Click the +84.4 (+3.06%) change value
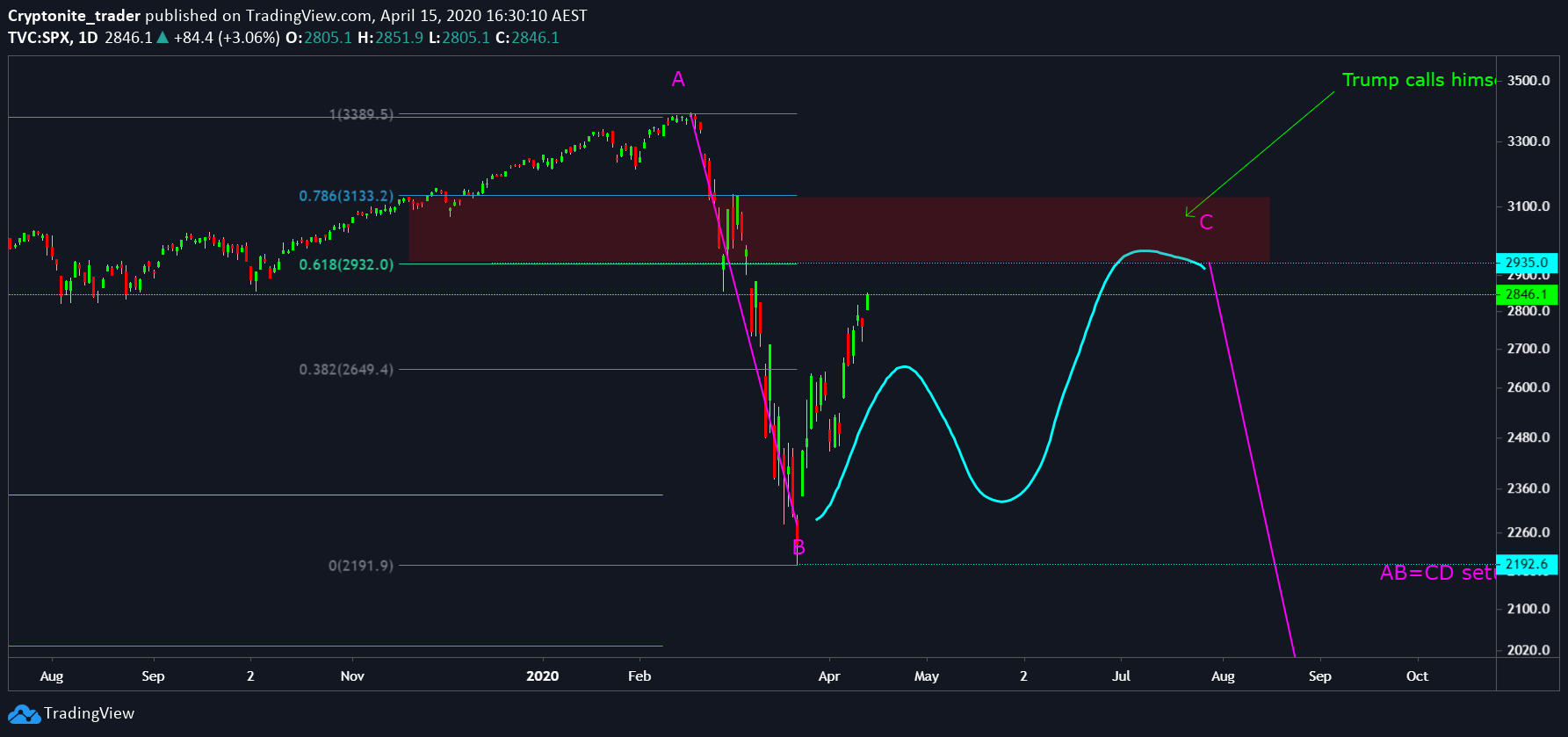Viewport: 1568px width, 737px height. 227,38
